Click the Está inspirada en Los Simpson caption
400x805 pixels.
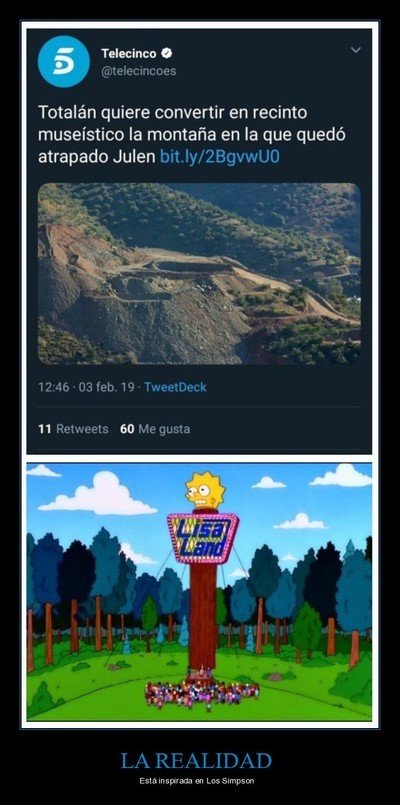(197, 781)
